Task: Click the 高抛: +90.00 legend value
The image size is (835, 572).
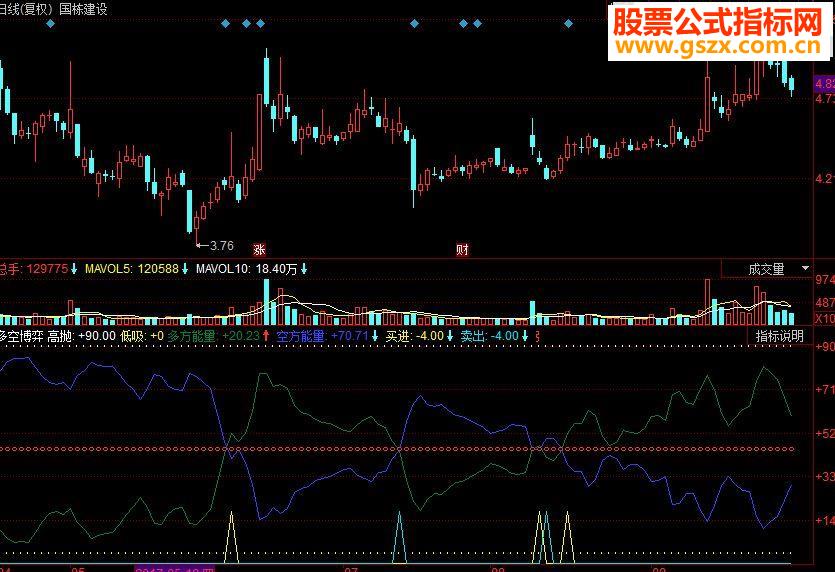Action: click(81, 336)
